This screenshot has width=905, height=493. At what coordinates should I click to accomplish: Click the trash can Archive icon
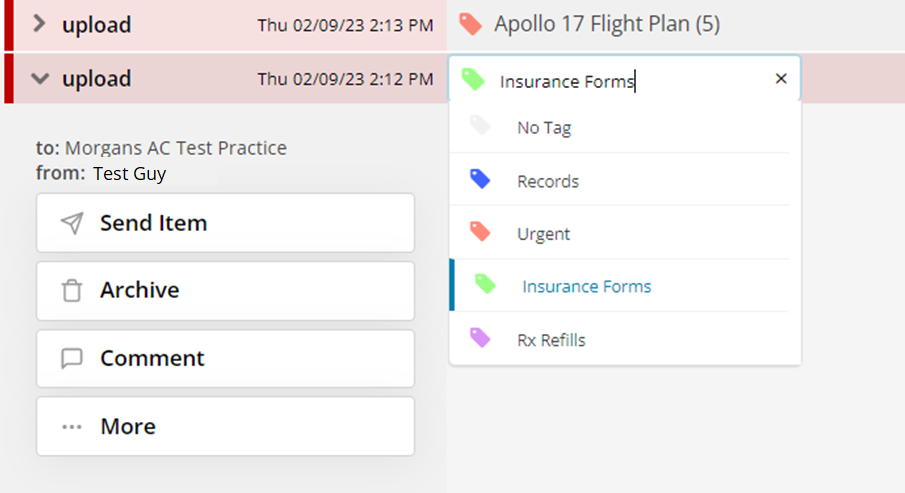point(72,291)
